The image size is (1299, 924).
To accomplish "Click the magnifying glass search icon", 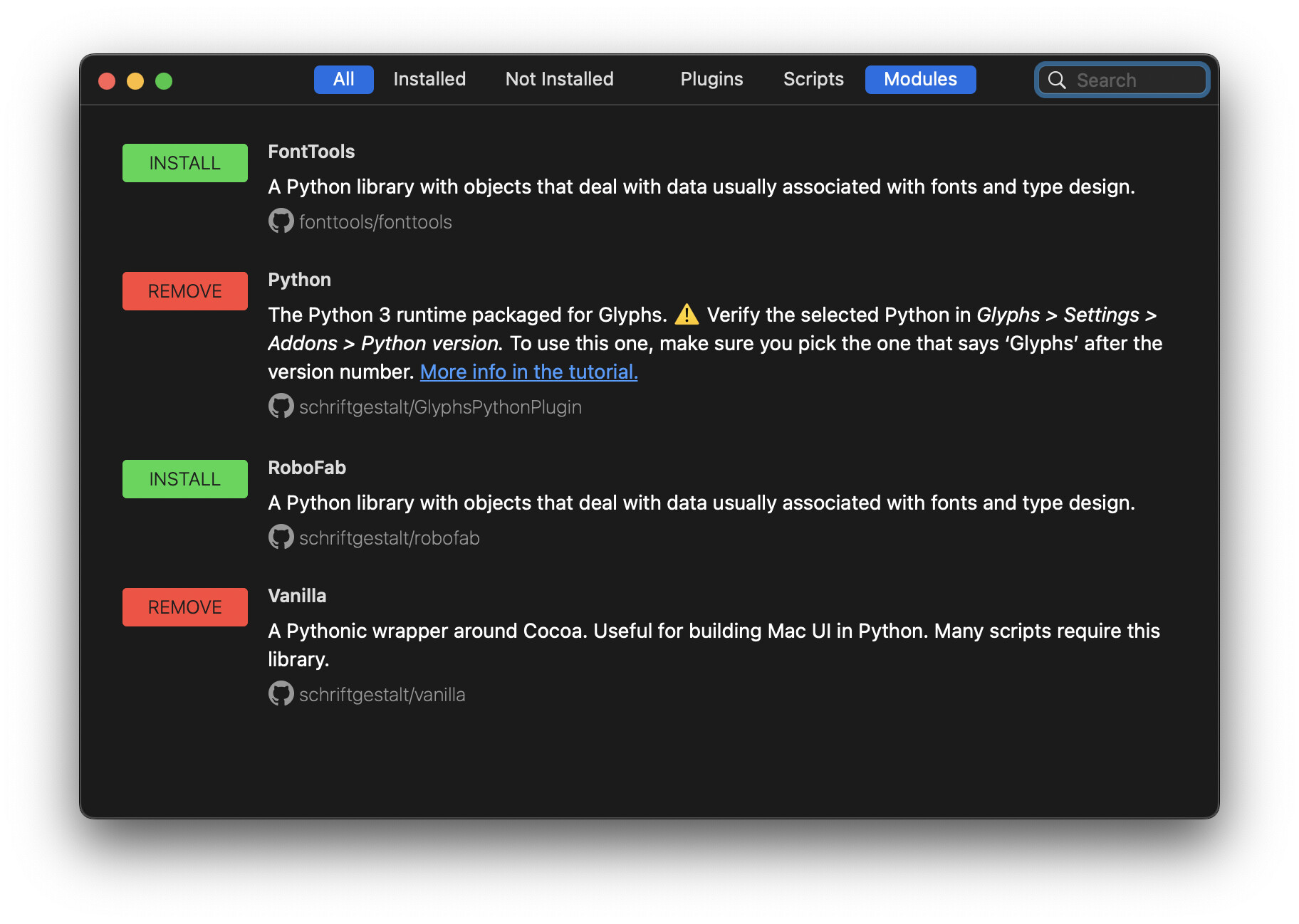I will click(1057, 80).
